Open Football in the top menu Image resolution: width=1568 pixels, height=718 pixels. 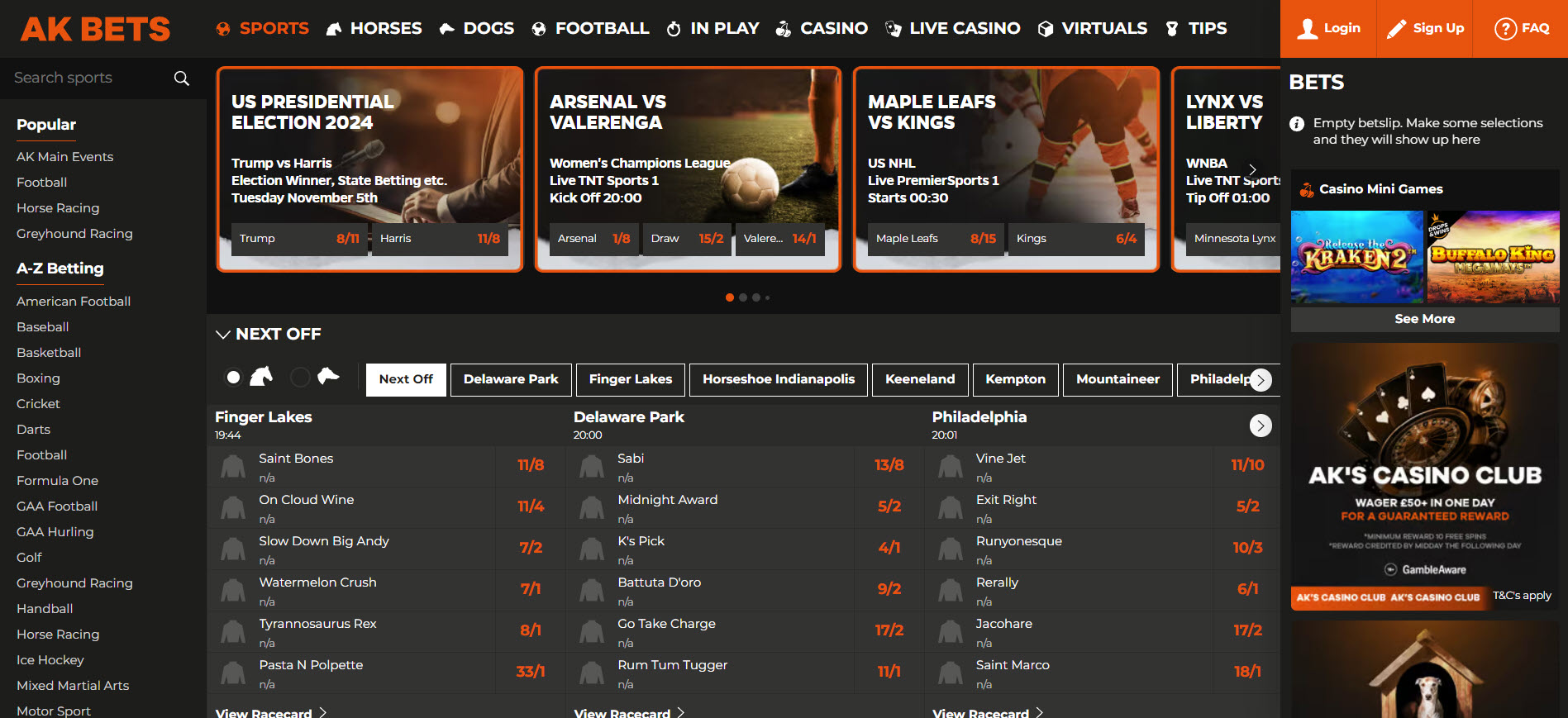tap(590, 28)
